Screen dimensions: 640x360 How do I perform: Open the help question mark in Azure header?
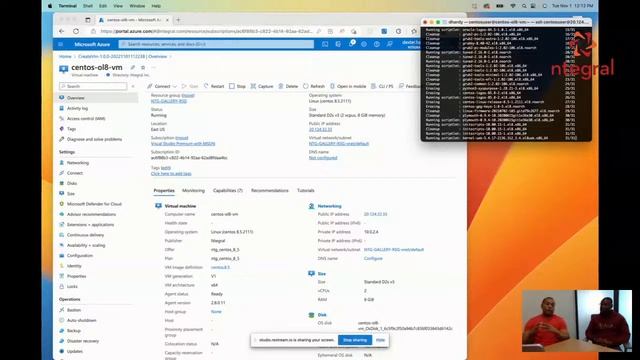377,44
